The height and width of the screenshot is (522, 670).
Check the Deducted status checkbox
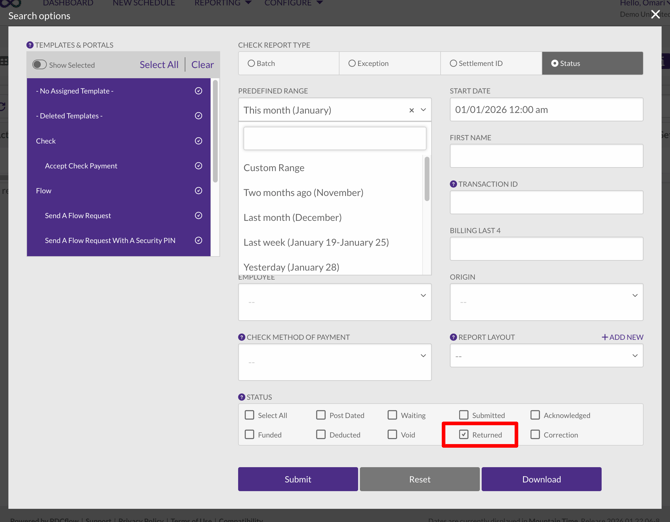click(x=320, y=434)
